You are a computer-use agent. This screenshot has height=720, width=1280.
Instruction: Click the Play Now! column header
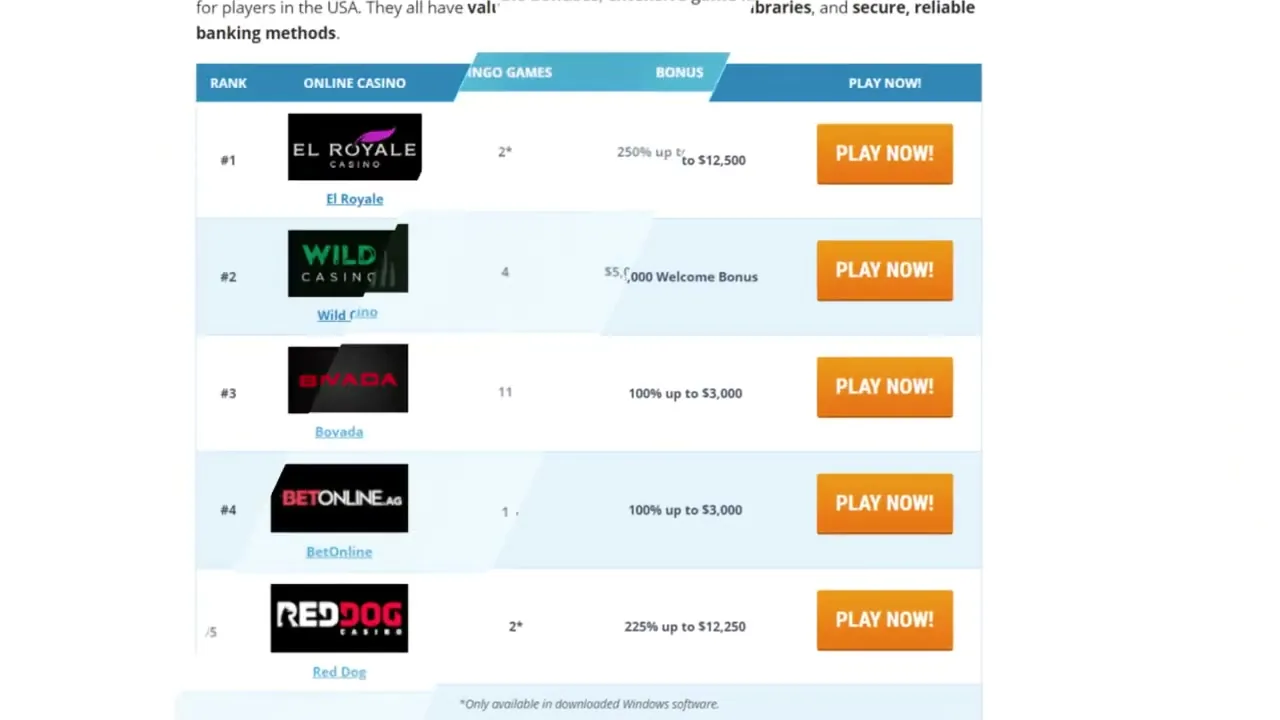(885, 83)
